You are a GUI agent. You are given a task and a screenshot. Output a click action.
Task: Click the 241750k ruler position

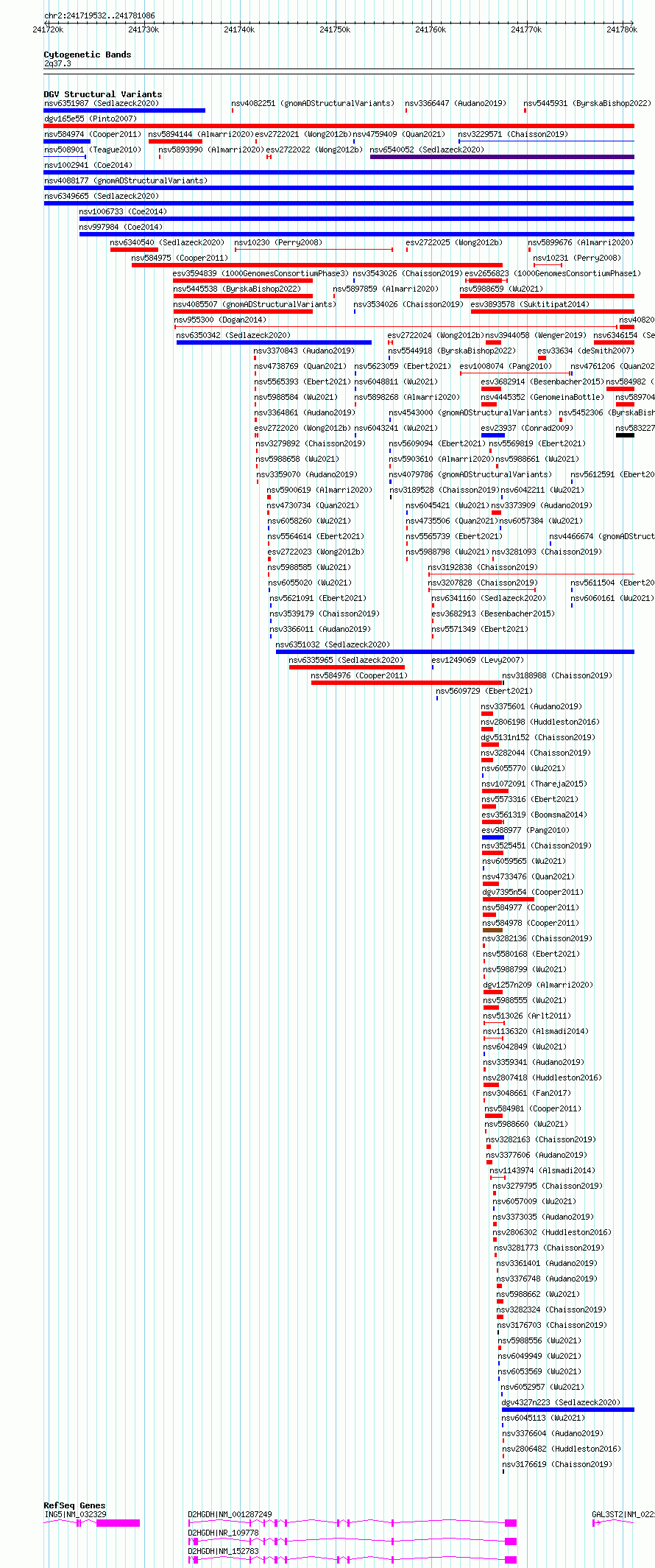(335, 29)
